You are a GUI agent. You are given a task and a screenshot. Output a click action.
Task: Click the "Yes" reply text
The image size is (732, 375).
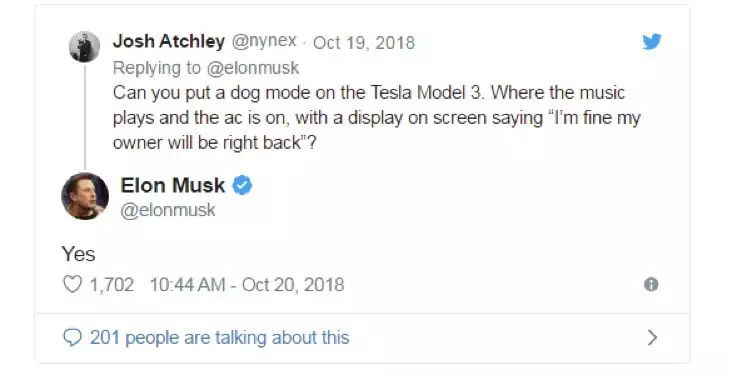coord(78,254)
